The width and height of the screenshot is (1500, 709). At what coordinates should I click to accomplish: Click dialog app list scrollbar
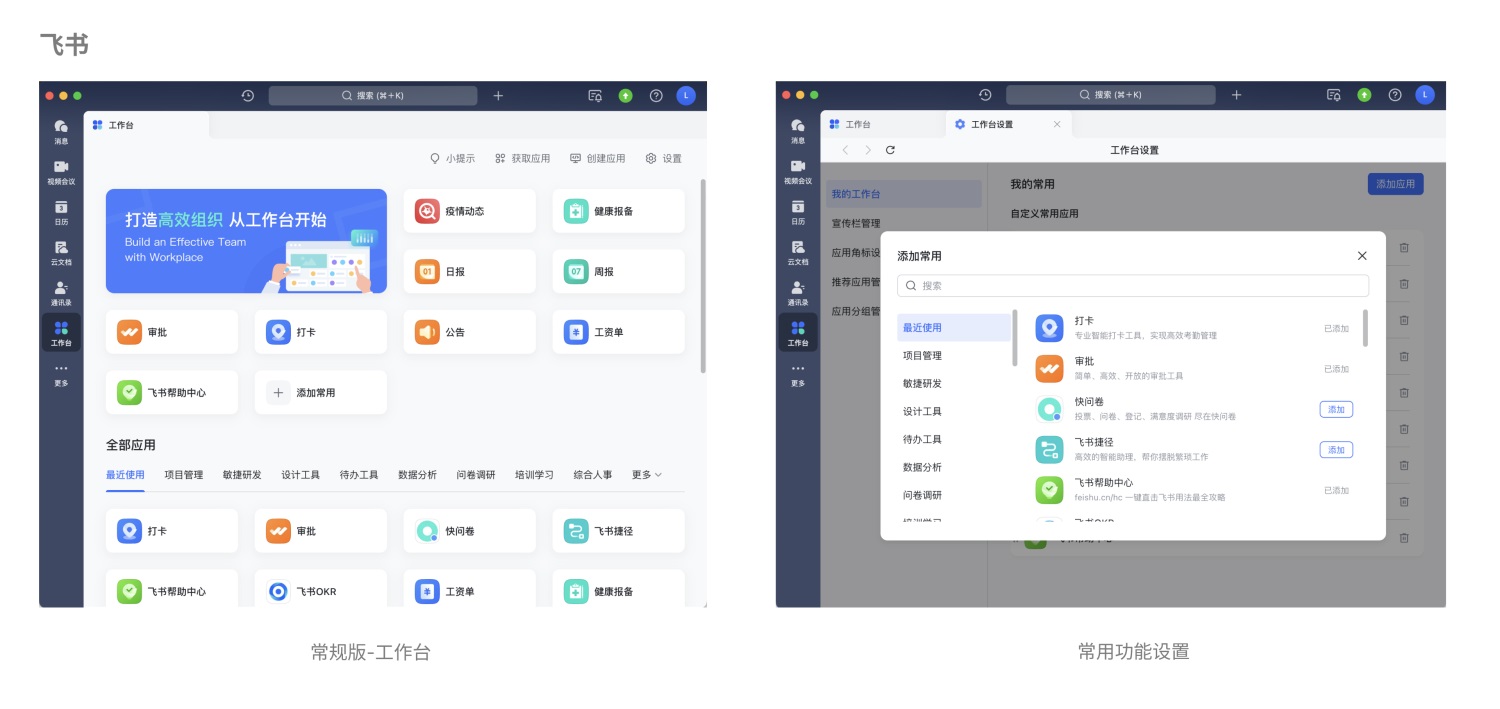(1365, 328)
